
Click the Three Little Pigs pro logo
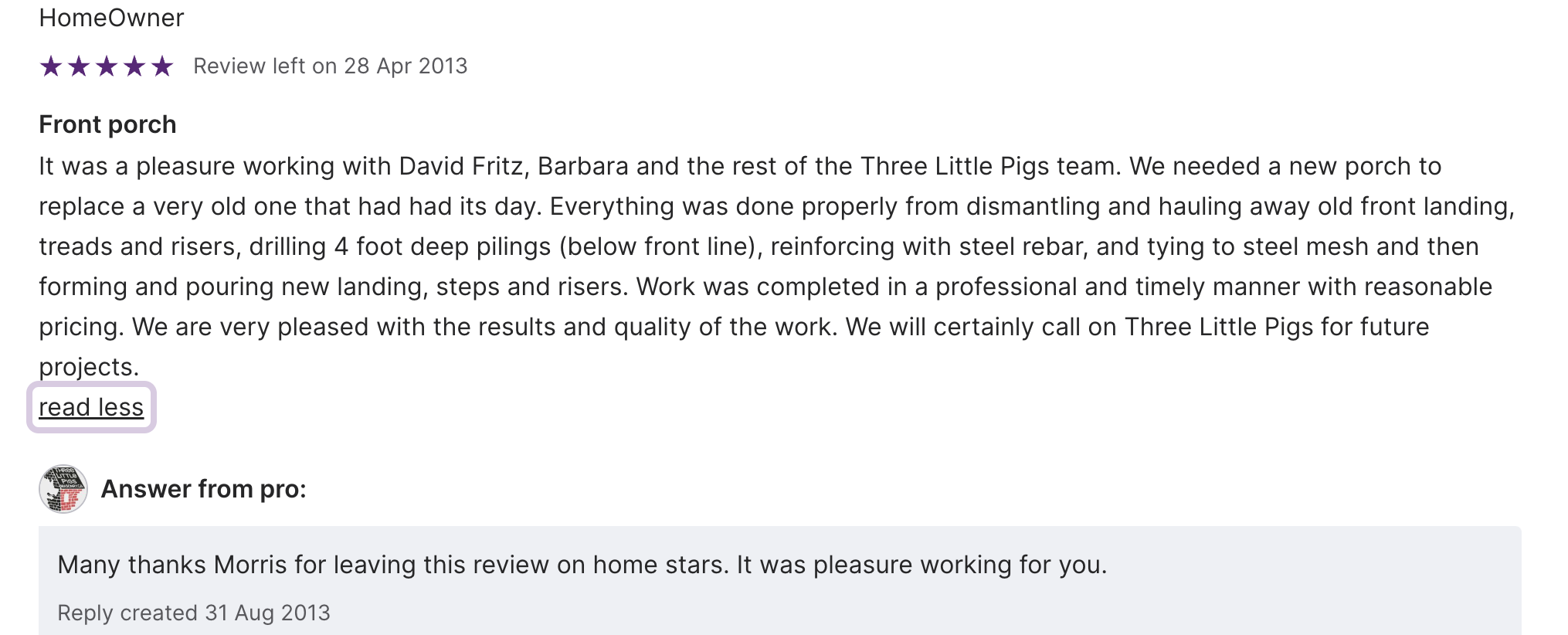point(63,489)
